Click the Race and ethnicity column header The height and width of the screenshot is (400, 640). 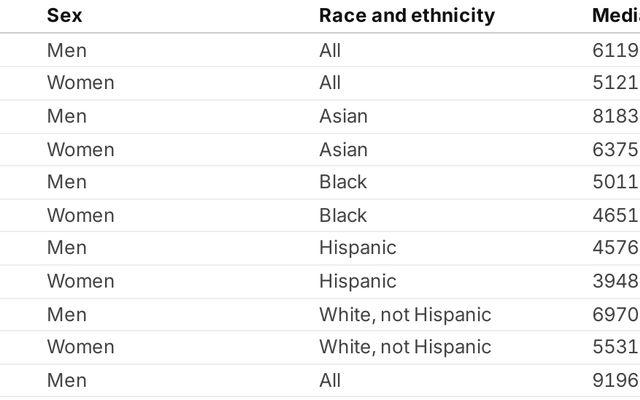click(x=406, y=15)
